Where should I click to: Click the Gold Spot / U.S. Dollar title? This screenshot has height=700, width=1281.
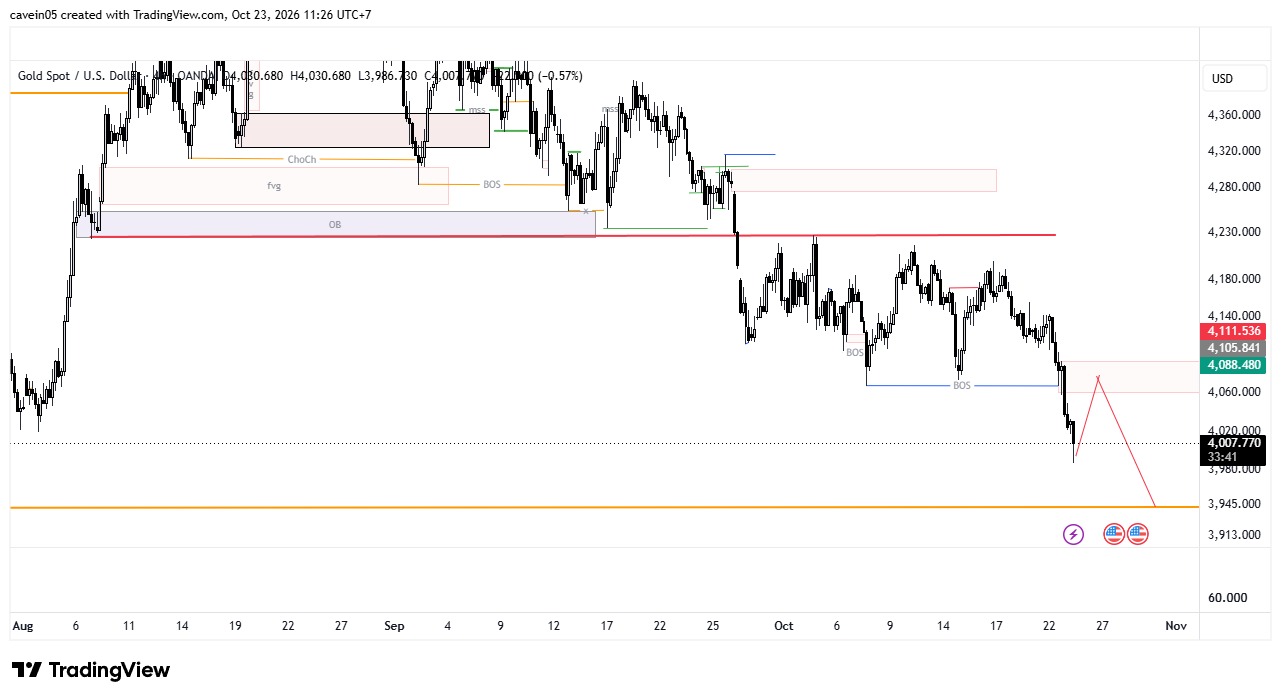[x=80, y=76]
